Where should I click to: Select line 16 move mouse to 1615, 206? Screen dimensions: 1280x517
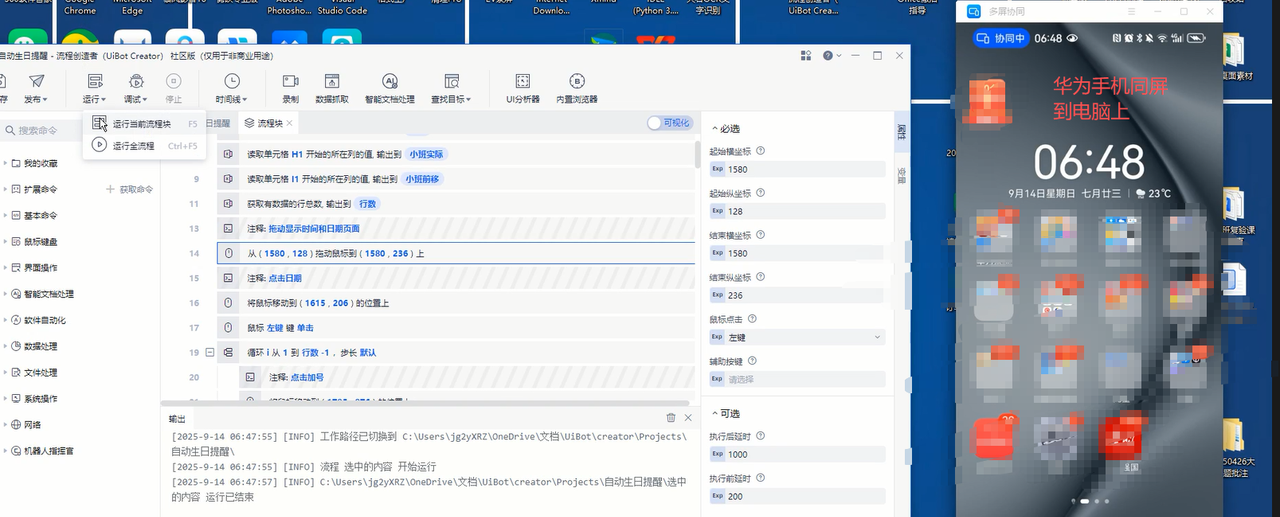[455, 303]
